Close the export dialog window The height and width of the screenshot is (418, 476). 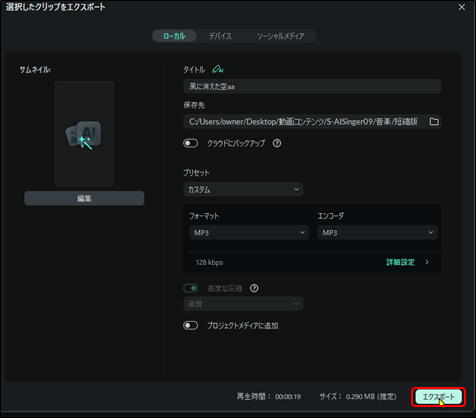[461, 7]
